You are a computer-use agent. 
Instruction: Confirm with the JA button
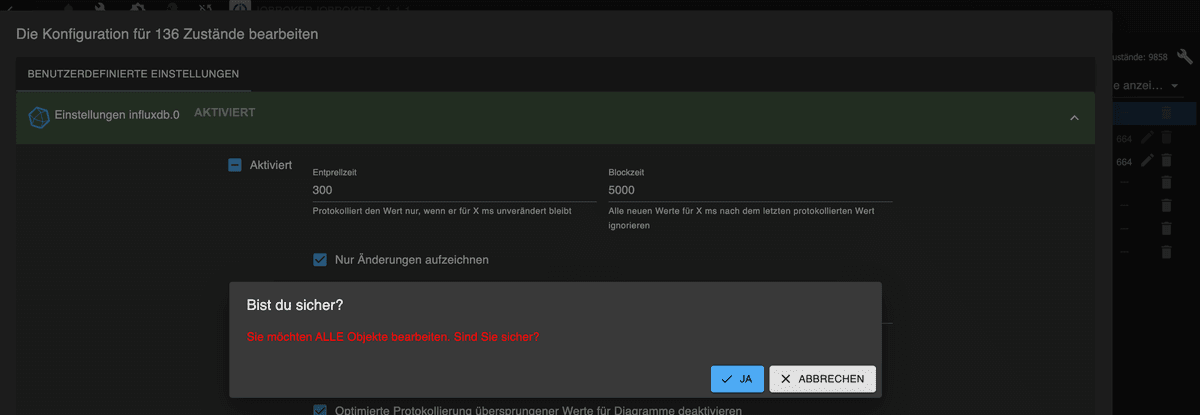pyautogui.click(x=737, y=379)
